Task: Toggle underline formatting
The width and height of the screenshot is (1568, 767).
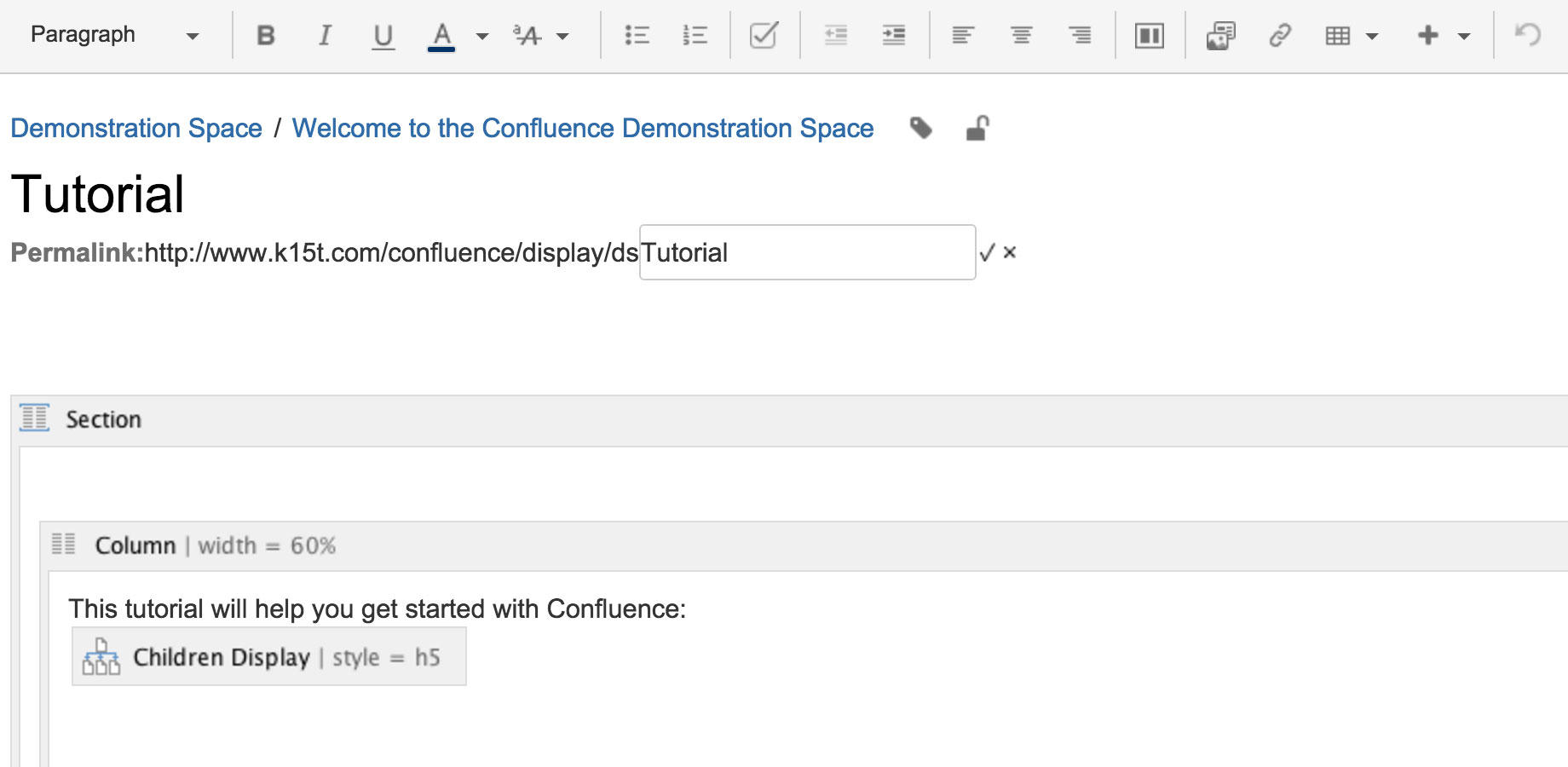Action: [x=383, y=36]
